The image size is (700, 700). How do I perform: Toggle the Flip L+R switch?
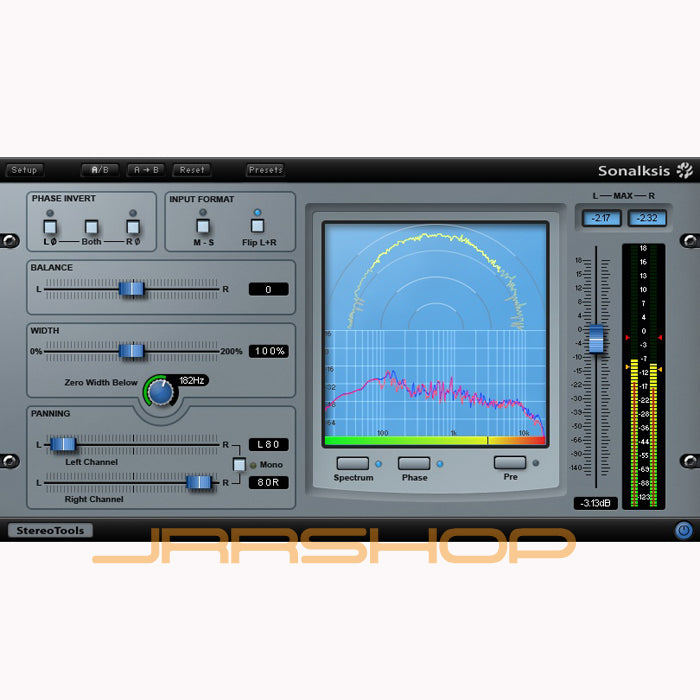(258, 226)
